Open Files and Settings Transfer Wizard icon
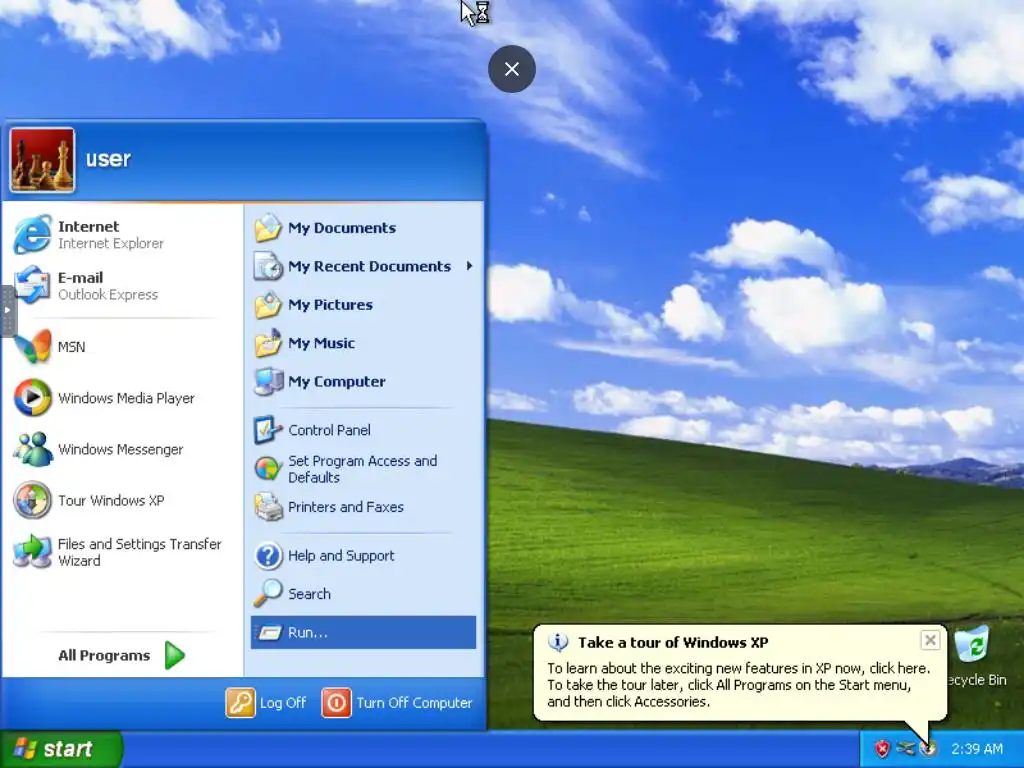Viewport: 1024px width, 768px height. click(32, 552)
